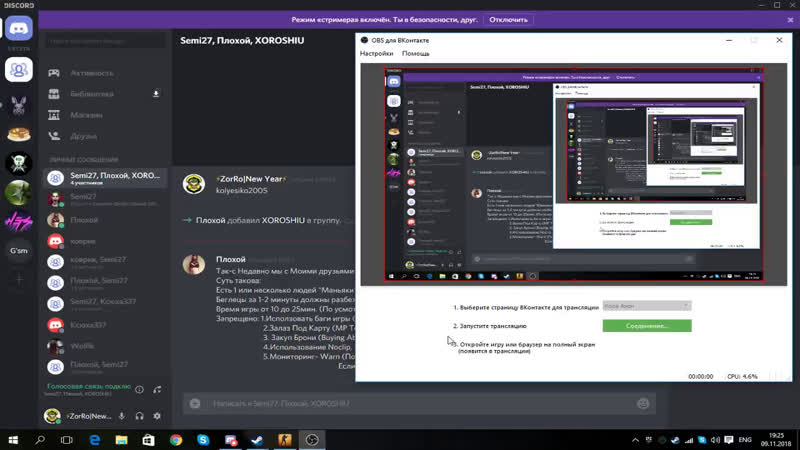Open the Semi27, Ксюха337 group chat
The height and width of the screenshot is (450, 800).
(105, 304)
